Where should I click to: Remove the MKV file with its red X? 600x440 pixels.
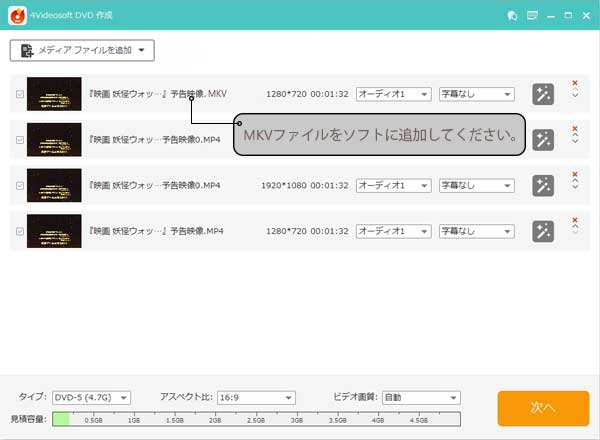click(575, 84)
